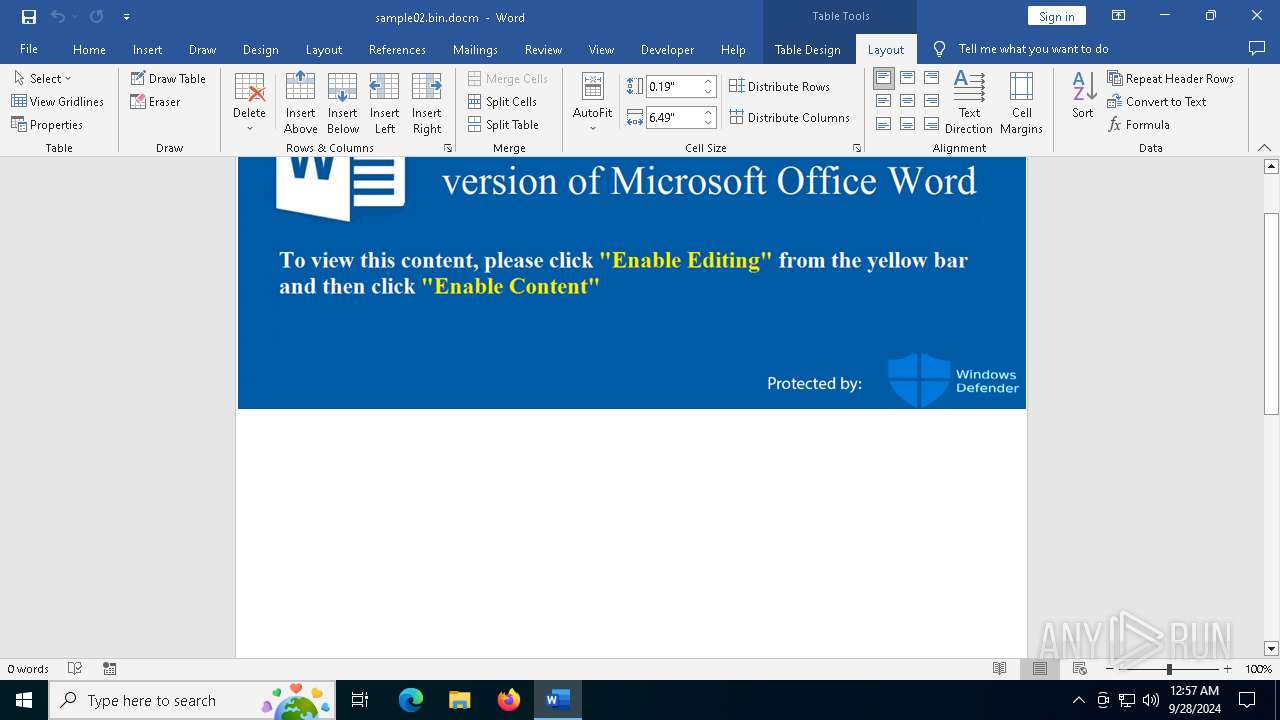Click Distribute Rows
Screen dimensions: 1280x720
coord(779,86)
